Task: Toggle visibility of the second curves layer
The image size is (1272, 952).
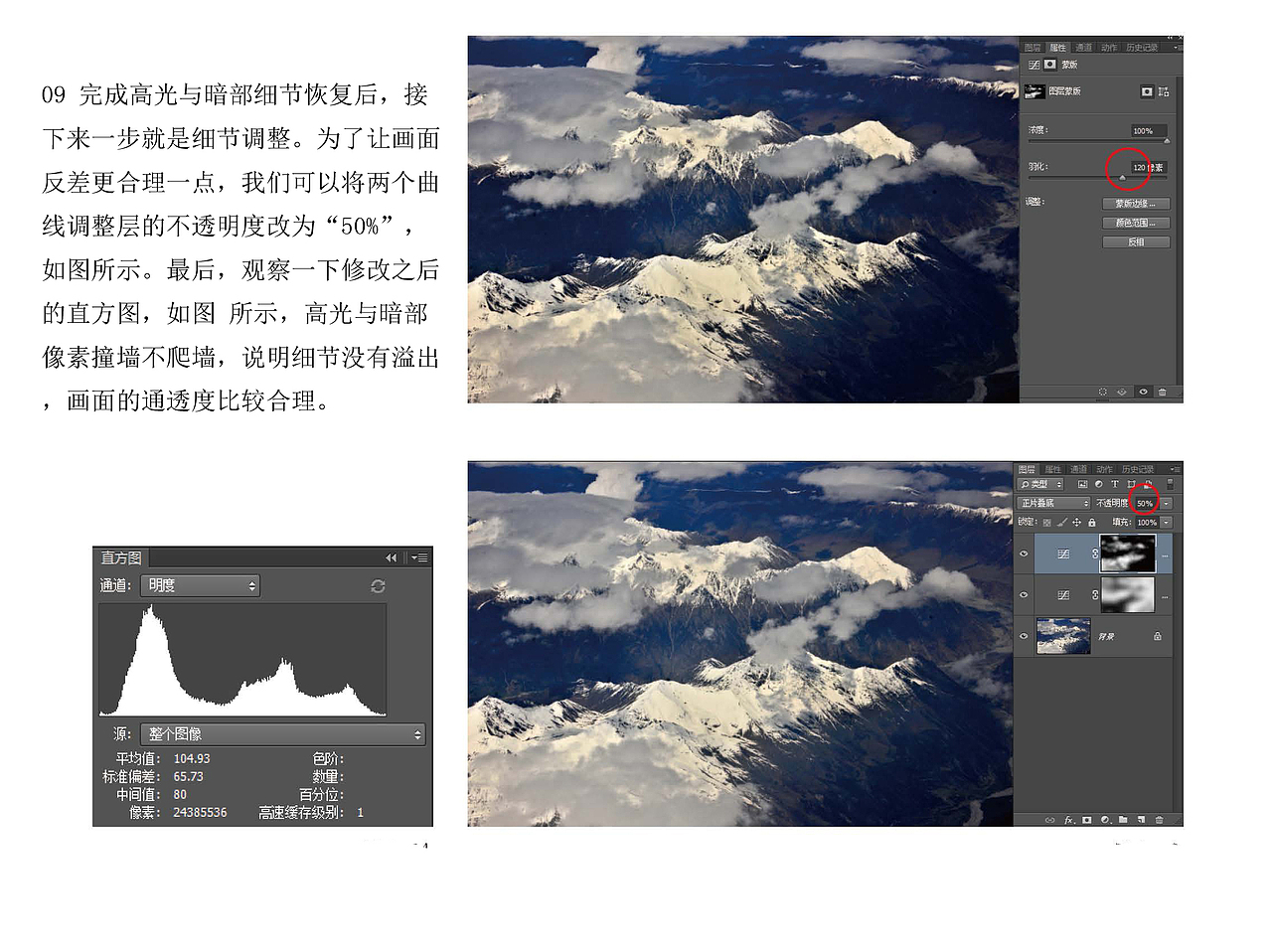Action: click(1024, 594)
